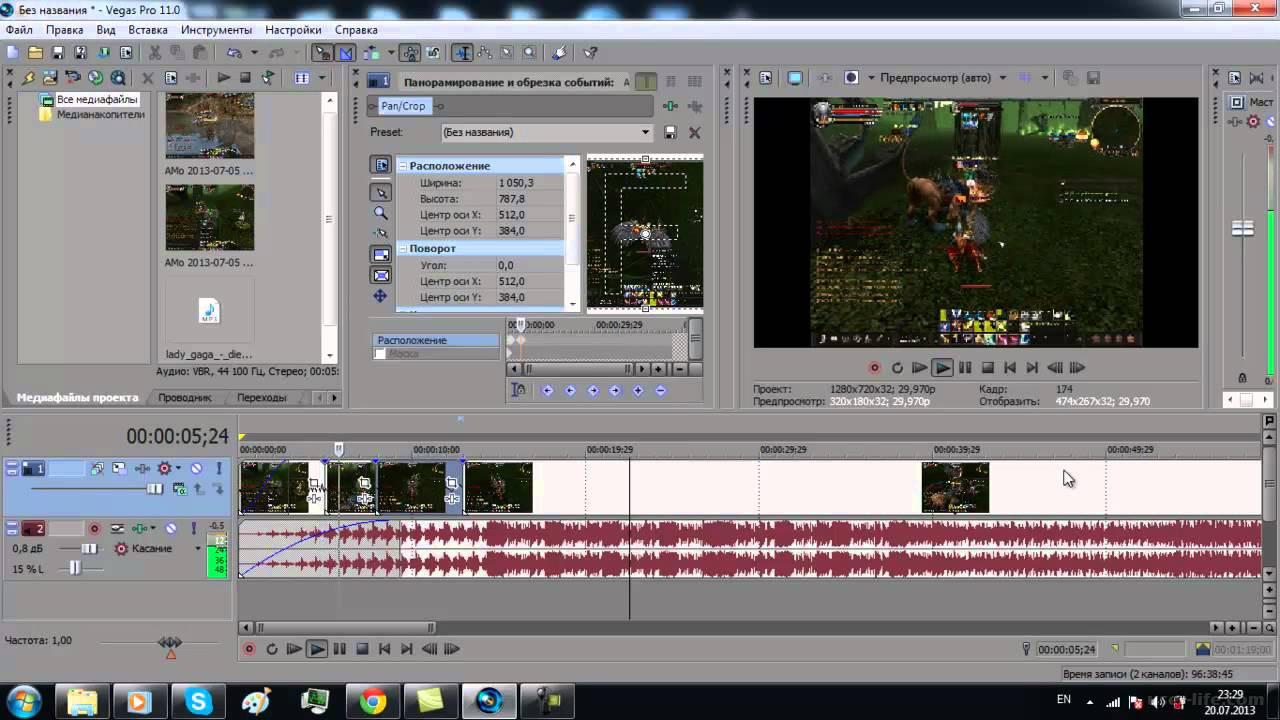1280x720 pixels.
Task: Toggle the Auto Ripple toolbar button
Action: coord(371,53)
